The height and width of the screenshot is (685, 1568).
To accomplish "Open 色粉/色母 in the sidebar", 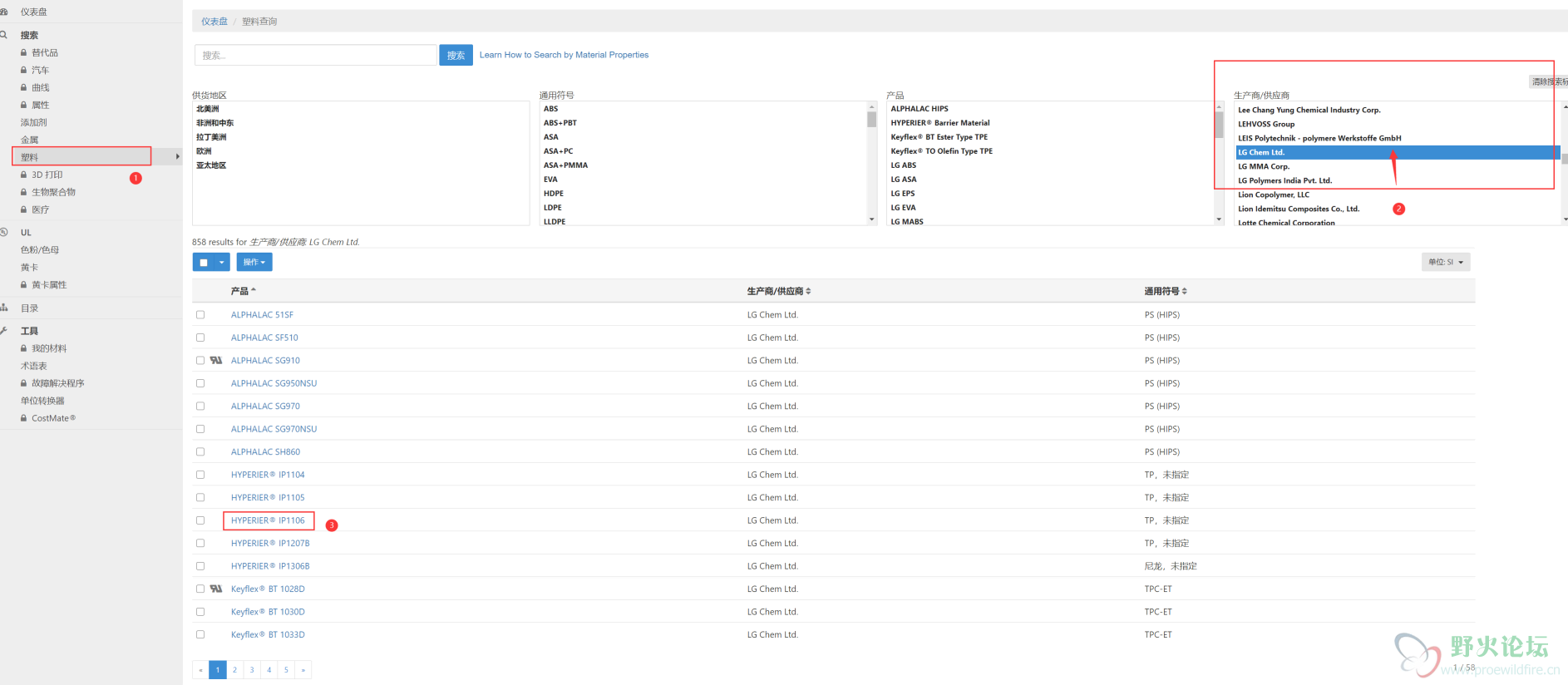I will (40, 249).
